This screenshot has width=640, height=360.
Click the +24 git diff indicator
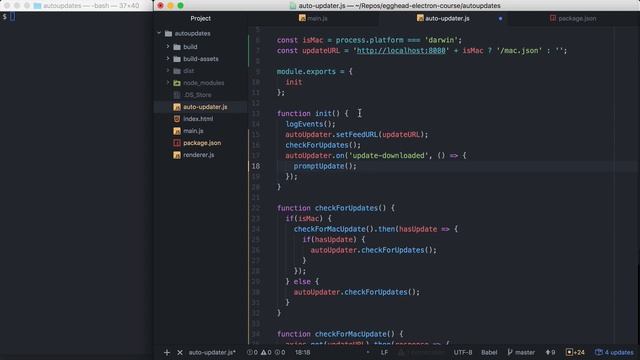point(575,352)
